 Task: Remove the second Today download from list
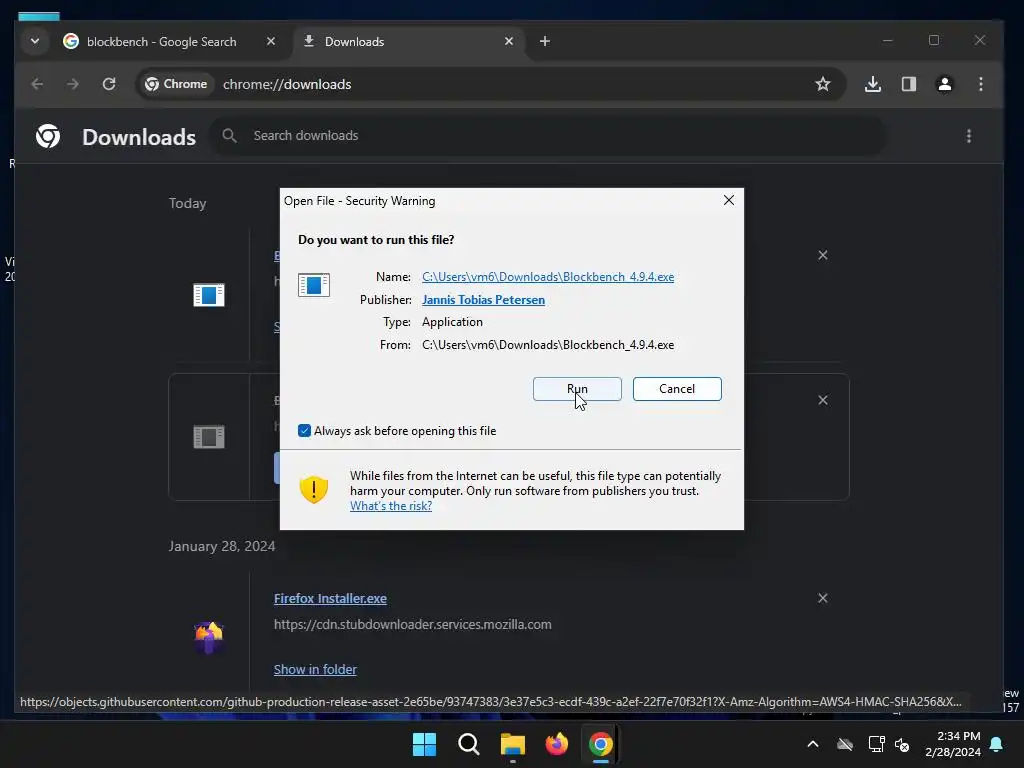[x=823, y=400]
